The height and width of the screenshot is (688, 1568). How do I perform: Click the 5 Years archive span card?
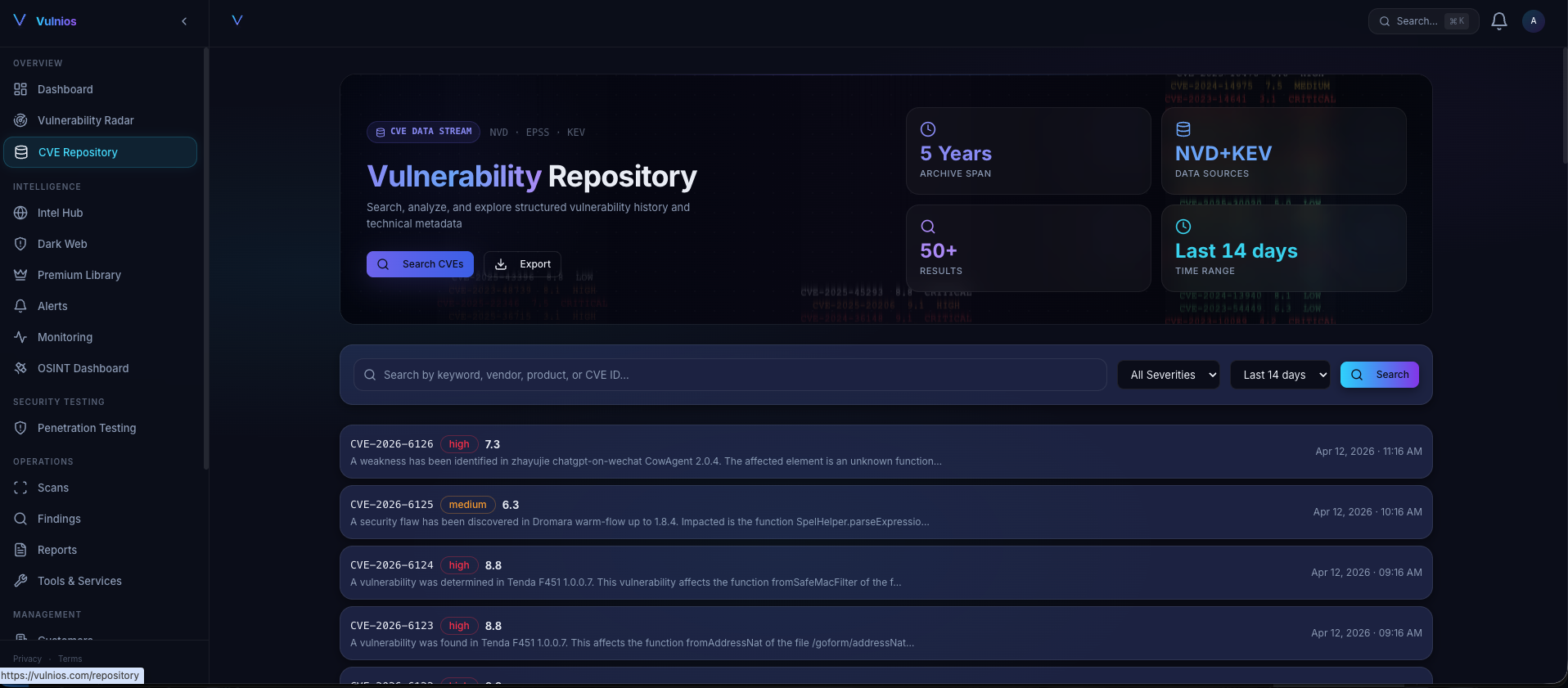click(x=1029, y=151)
